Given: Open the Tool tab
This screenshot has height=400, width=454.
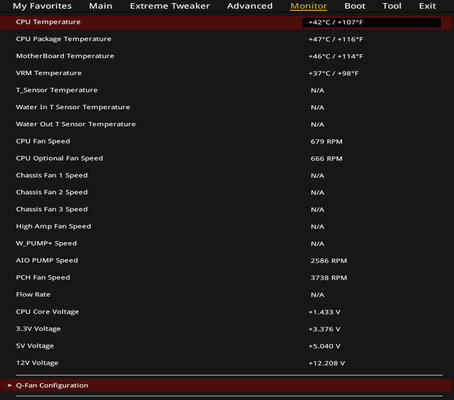Looking at the screenshot, I should click(392, 6).
